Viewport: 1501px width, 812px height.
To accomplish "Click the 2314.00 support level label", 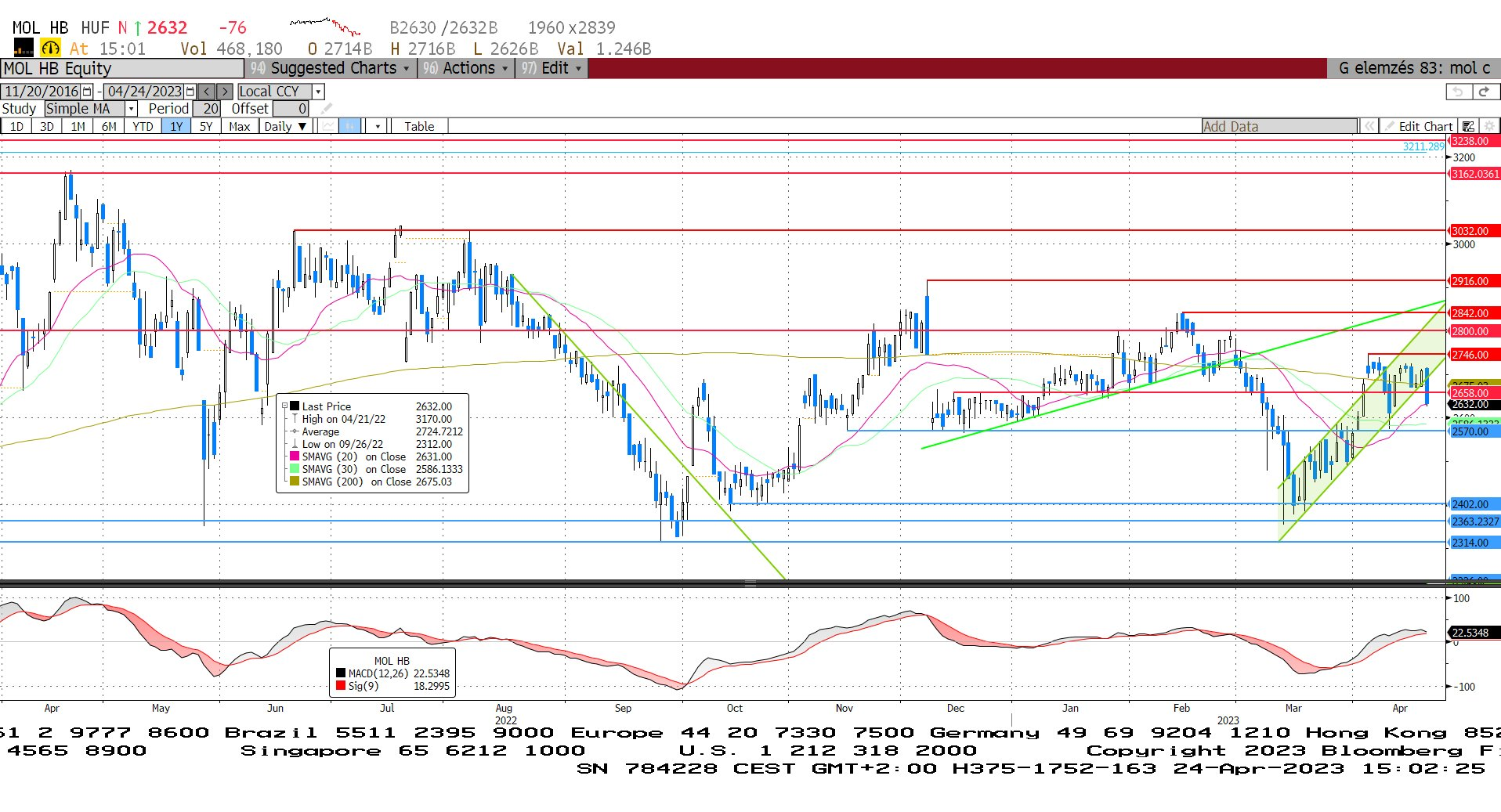I will (1474, 543).
